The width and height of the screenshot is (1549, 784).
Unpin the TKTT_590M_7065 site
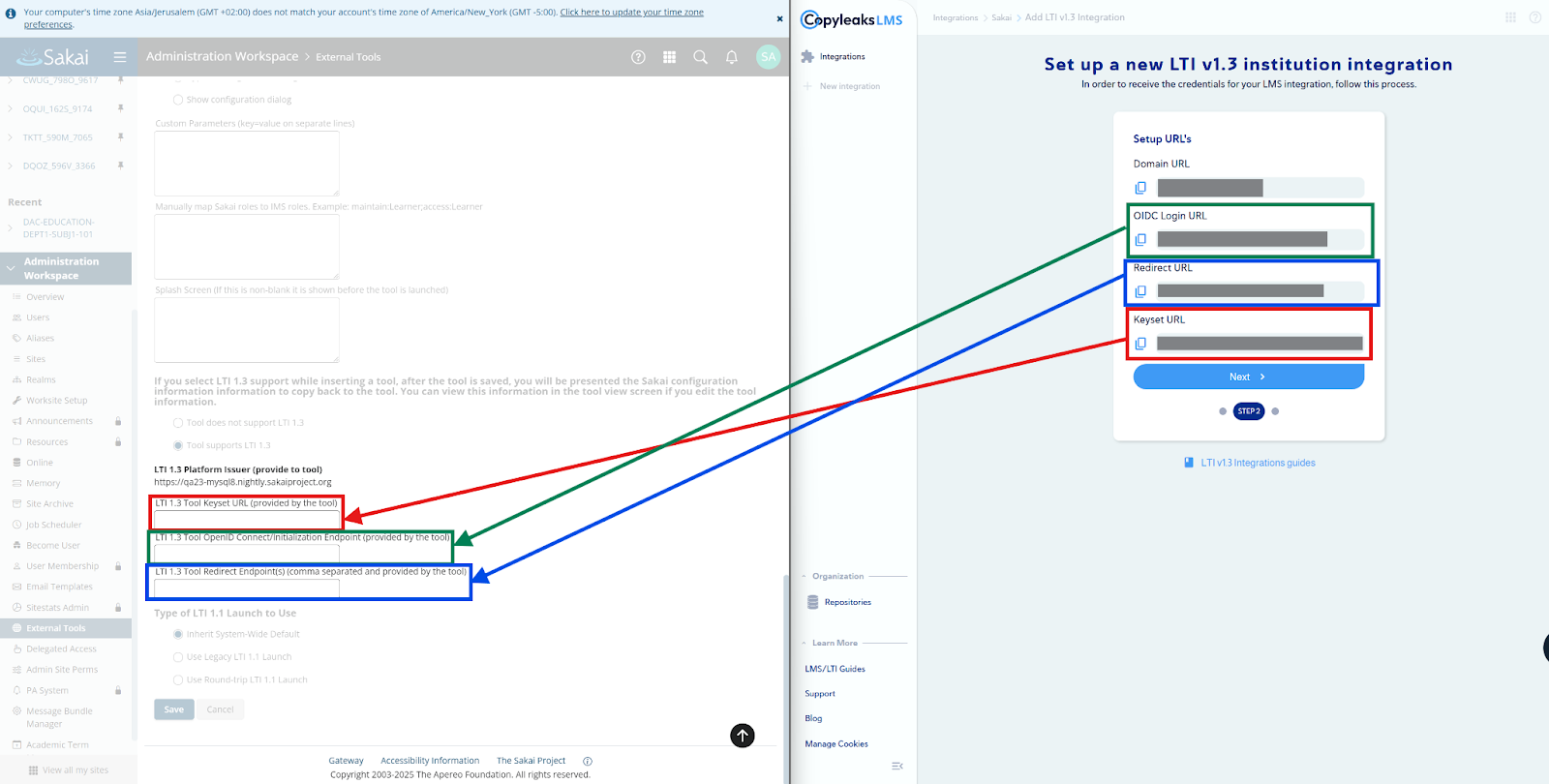120,137
